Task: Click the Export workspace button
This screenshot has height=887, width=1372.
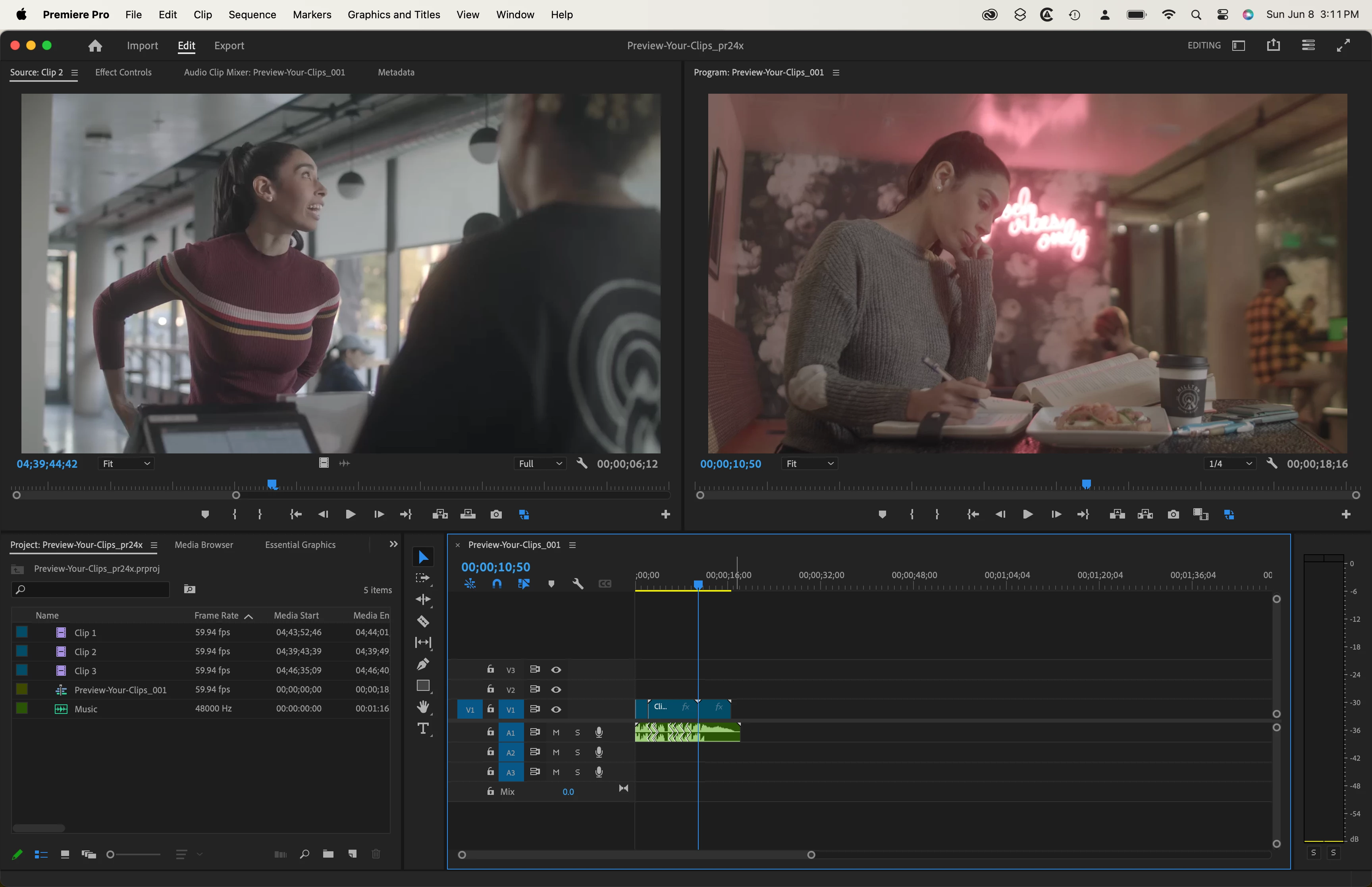Action: [229, 46]
